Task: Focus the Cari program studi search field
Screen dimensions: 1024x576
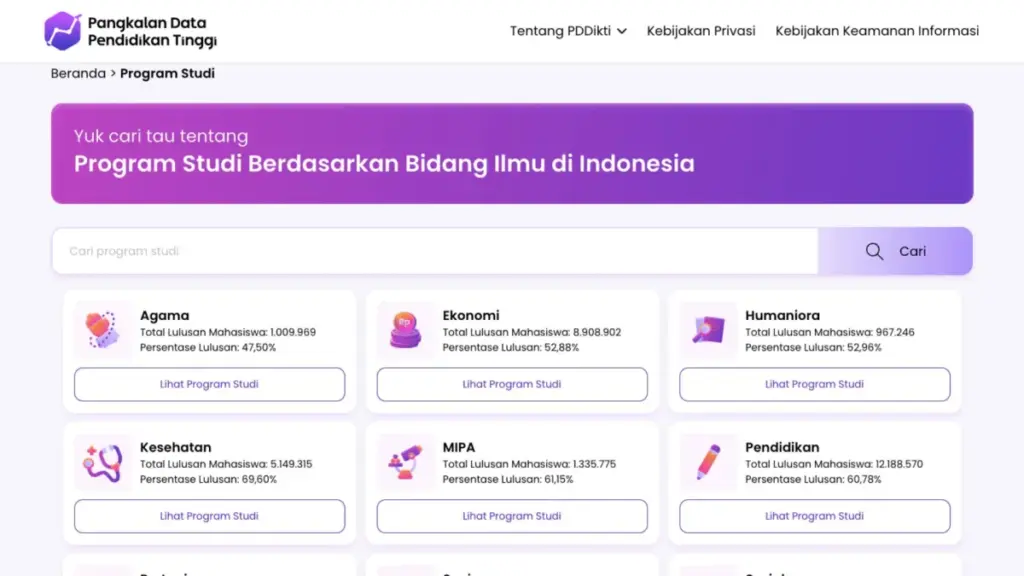Action: tap(435, 251)
